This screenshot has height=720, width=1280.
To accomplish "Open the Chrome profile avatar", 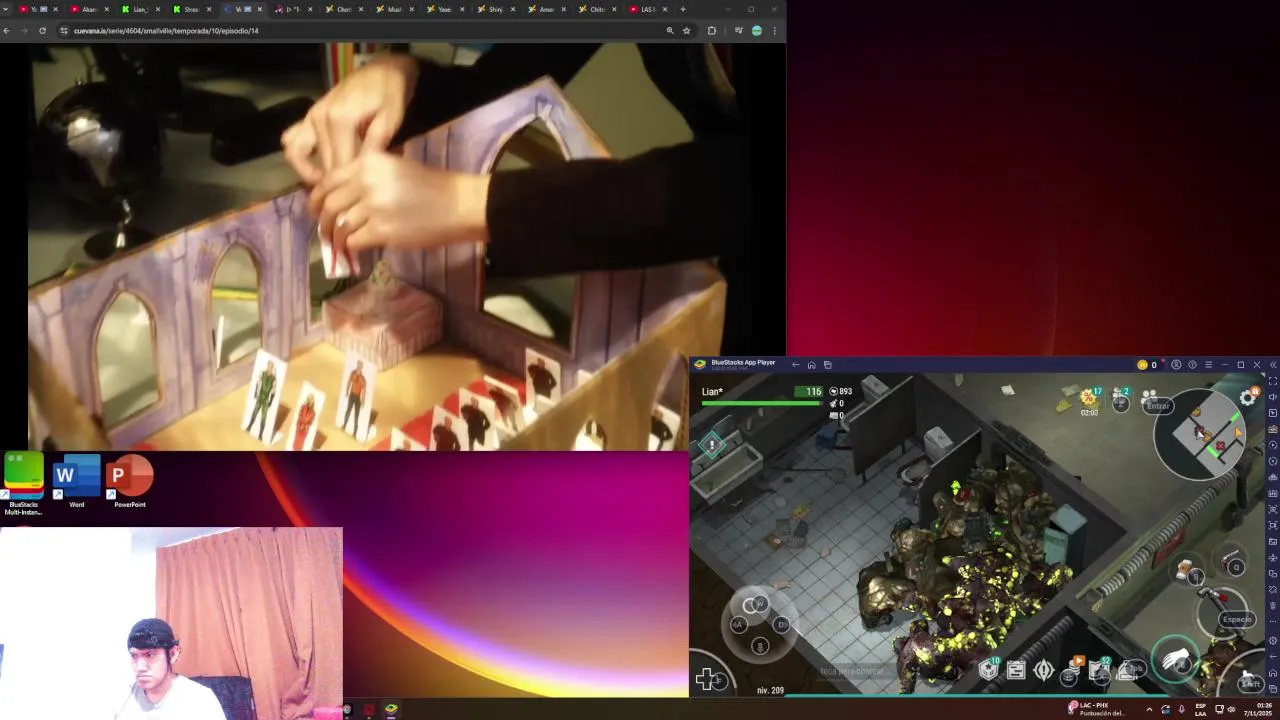I will point(757,31).
